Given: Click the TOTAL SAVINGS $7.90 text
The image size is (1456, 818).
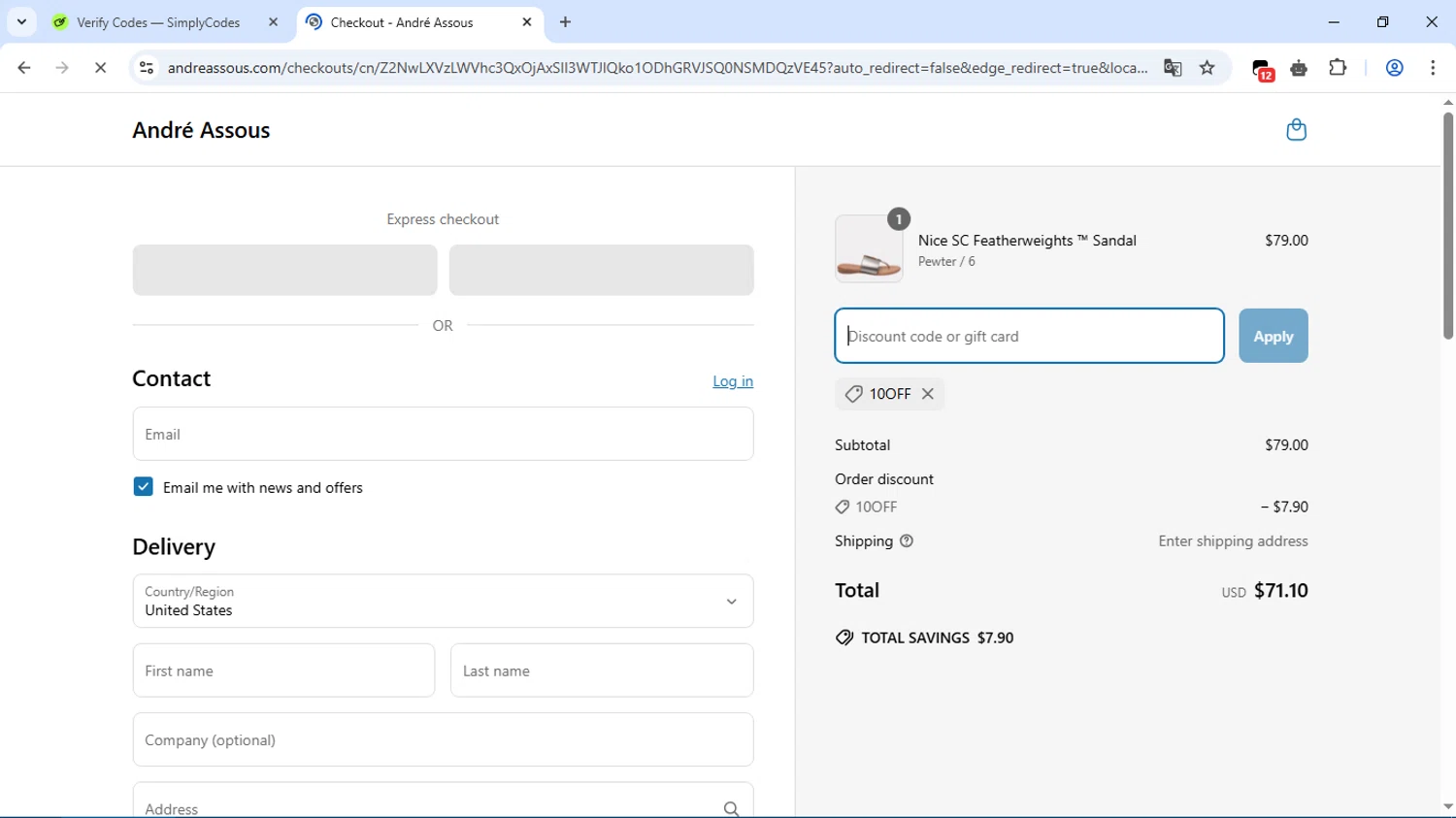Looking at the screenshot, I should click(938, 638).
